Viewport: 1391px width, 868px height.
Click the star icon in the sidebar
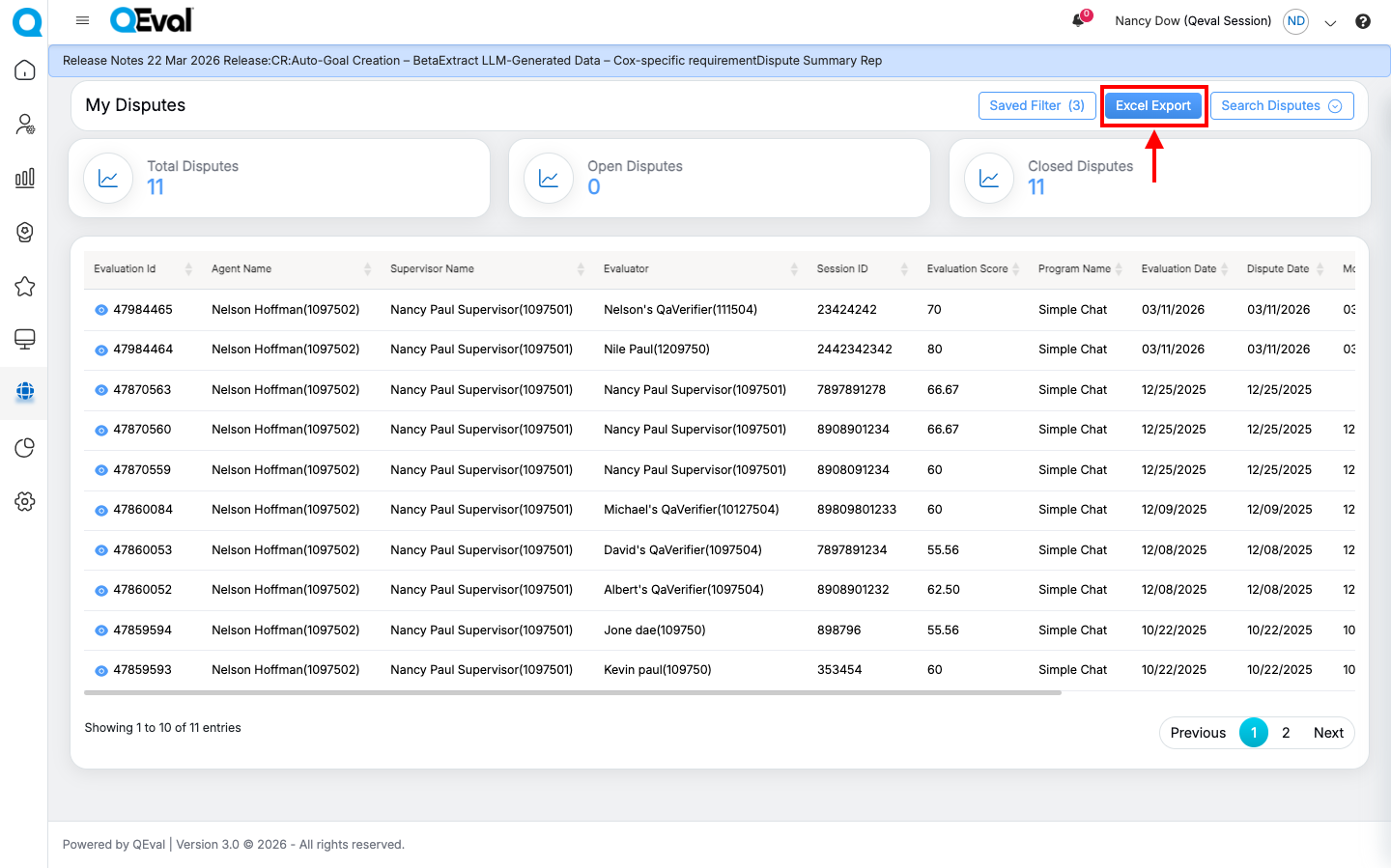click(25, 287)
